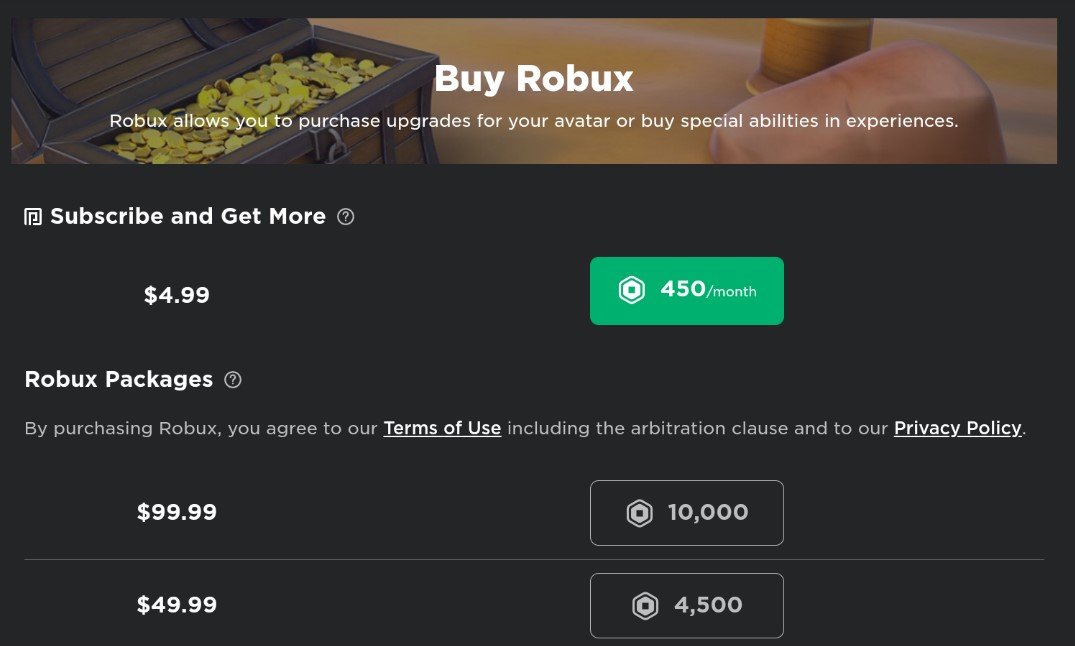This screenshot has height=646, width=1075.
Task: Click Robux coin icon beside 4,500
Action: click(645, 606)
